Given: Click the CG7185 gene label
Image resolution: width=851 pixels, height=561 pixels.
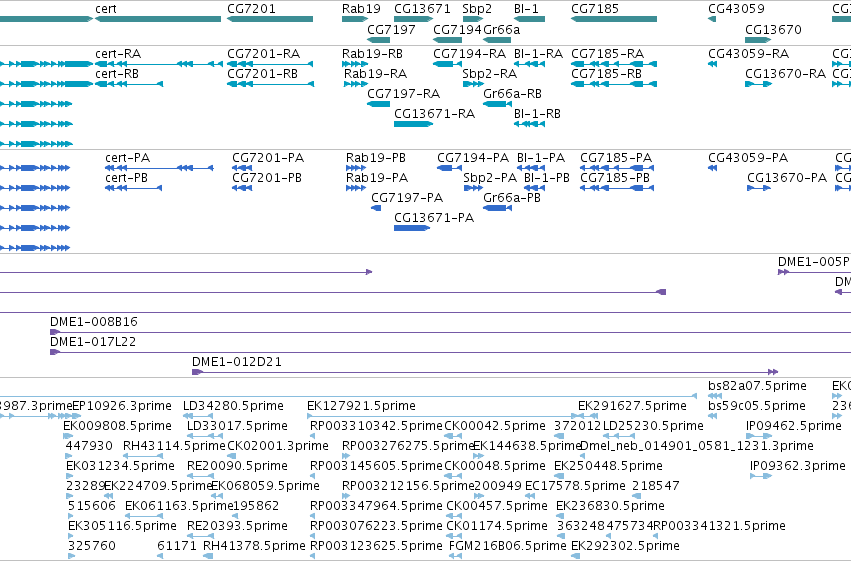Looking at the screenshot, I should [x=595, y=9].
